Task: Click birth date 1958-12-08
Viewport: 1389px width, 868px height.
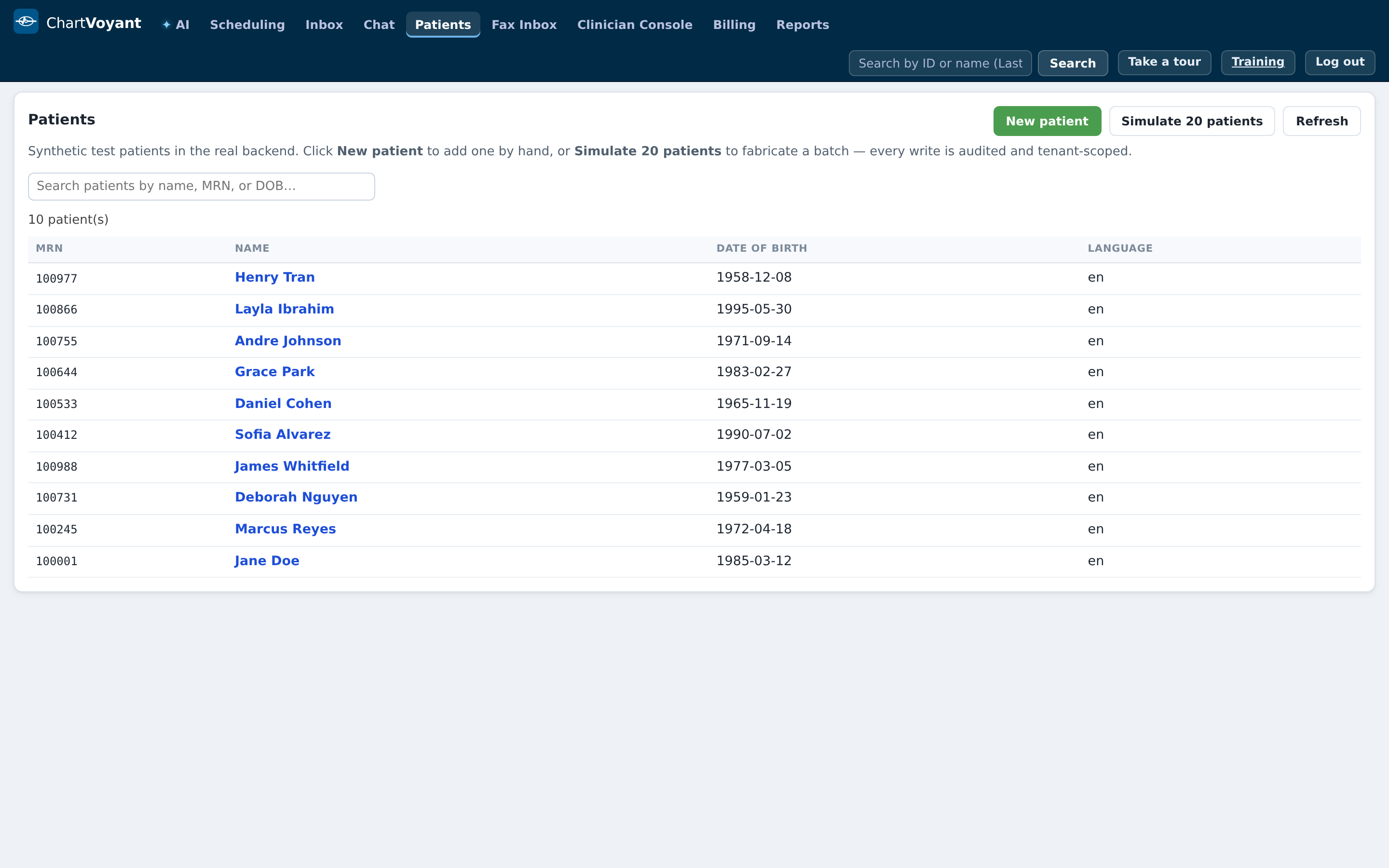Action: point(754,277)
